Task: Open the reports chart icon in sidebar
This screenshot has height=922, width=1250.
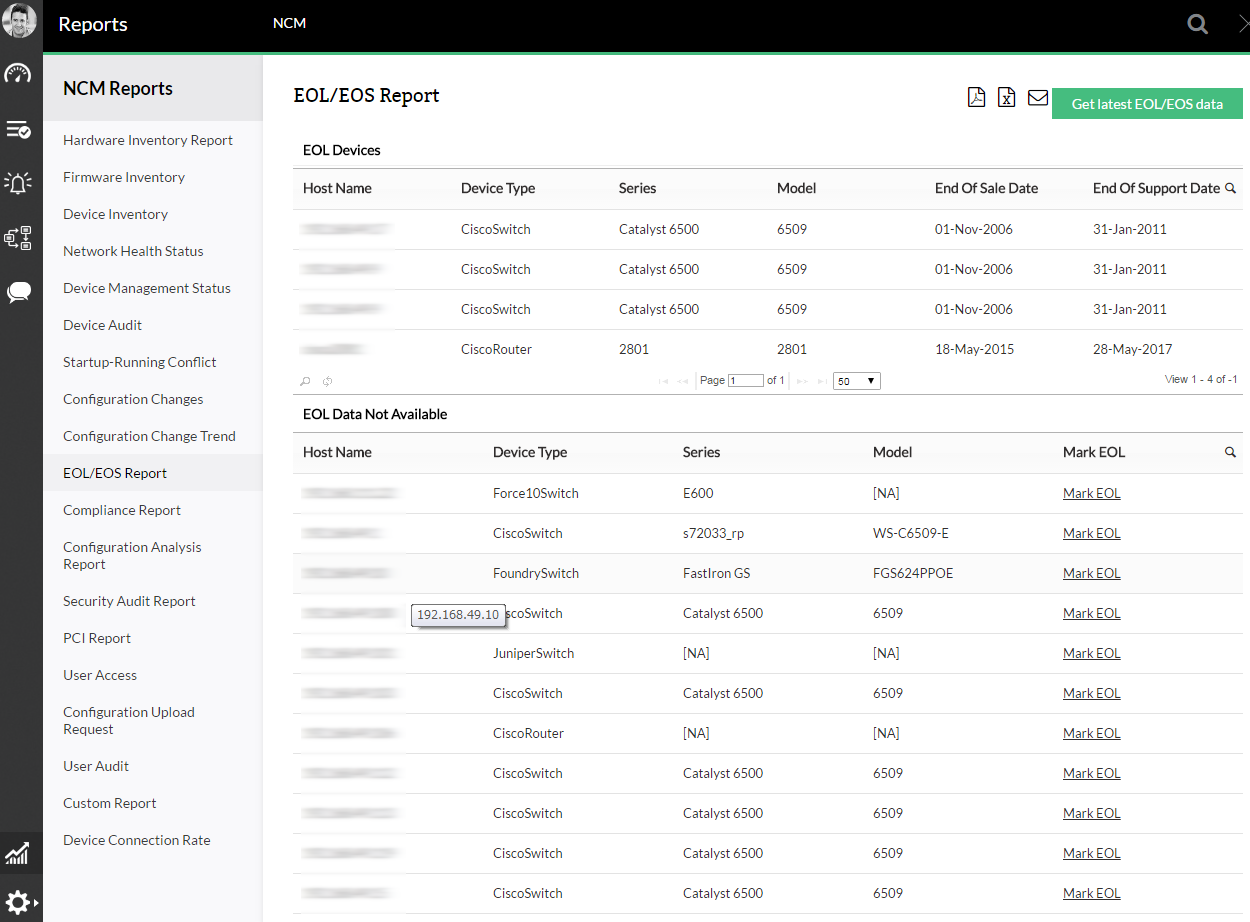Action: pos(18,854)
